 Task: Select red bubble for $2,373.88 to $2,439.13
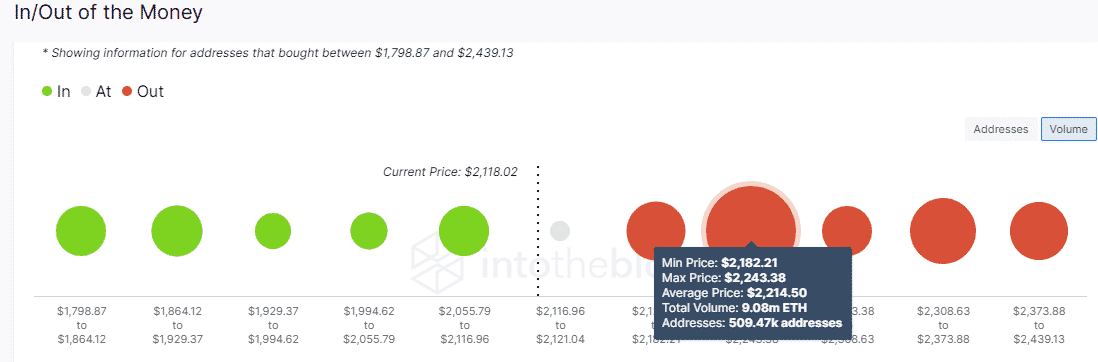[1039, 231]
